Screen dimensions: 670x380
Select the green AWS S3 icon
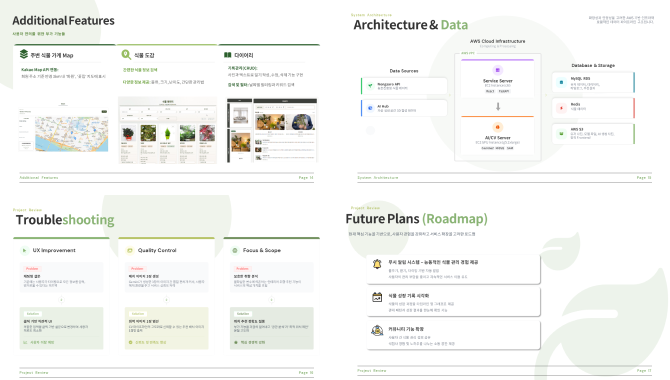click(x=561, y=133)
